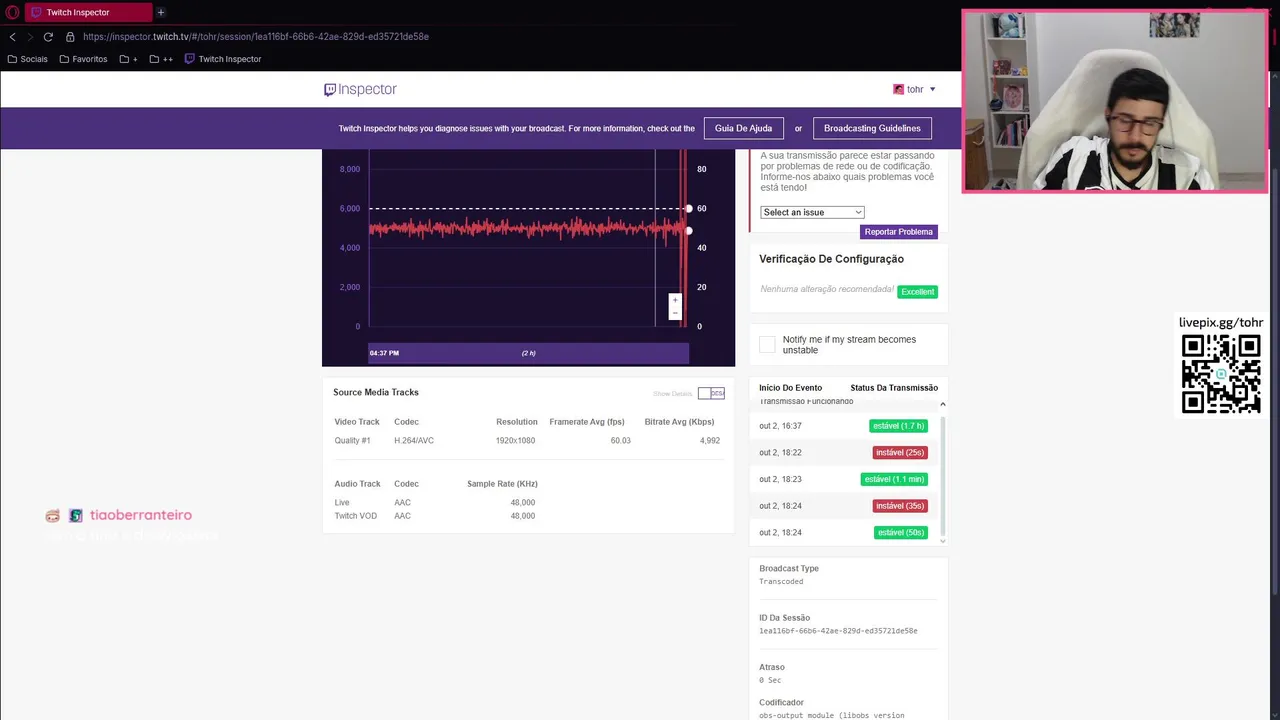Open a new browser tab with plus icon

pyautogui.click(x=160, y=12)
